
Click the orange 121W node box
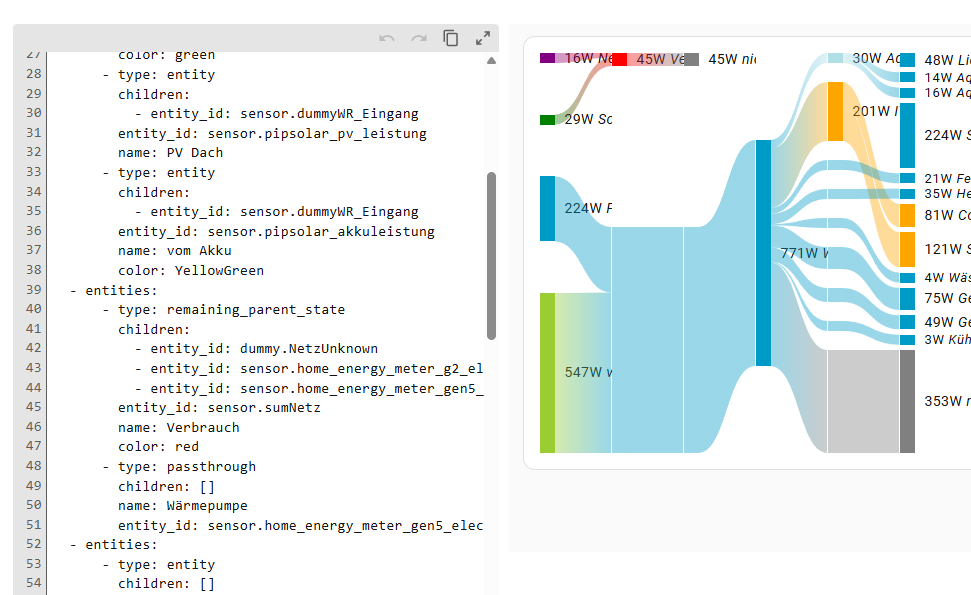tap(907, 250)
